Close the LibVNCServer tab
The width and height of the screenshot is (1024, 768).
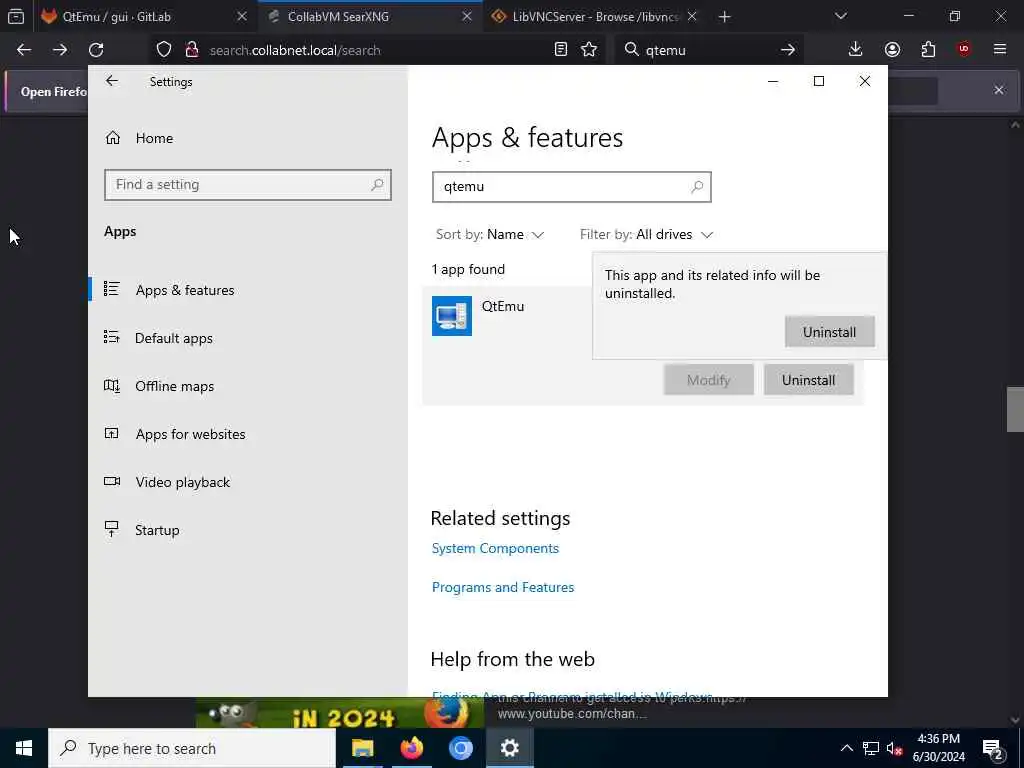(x=692, y=16)
